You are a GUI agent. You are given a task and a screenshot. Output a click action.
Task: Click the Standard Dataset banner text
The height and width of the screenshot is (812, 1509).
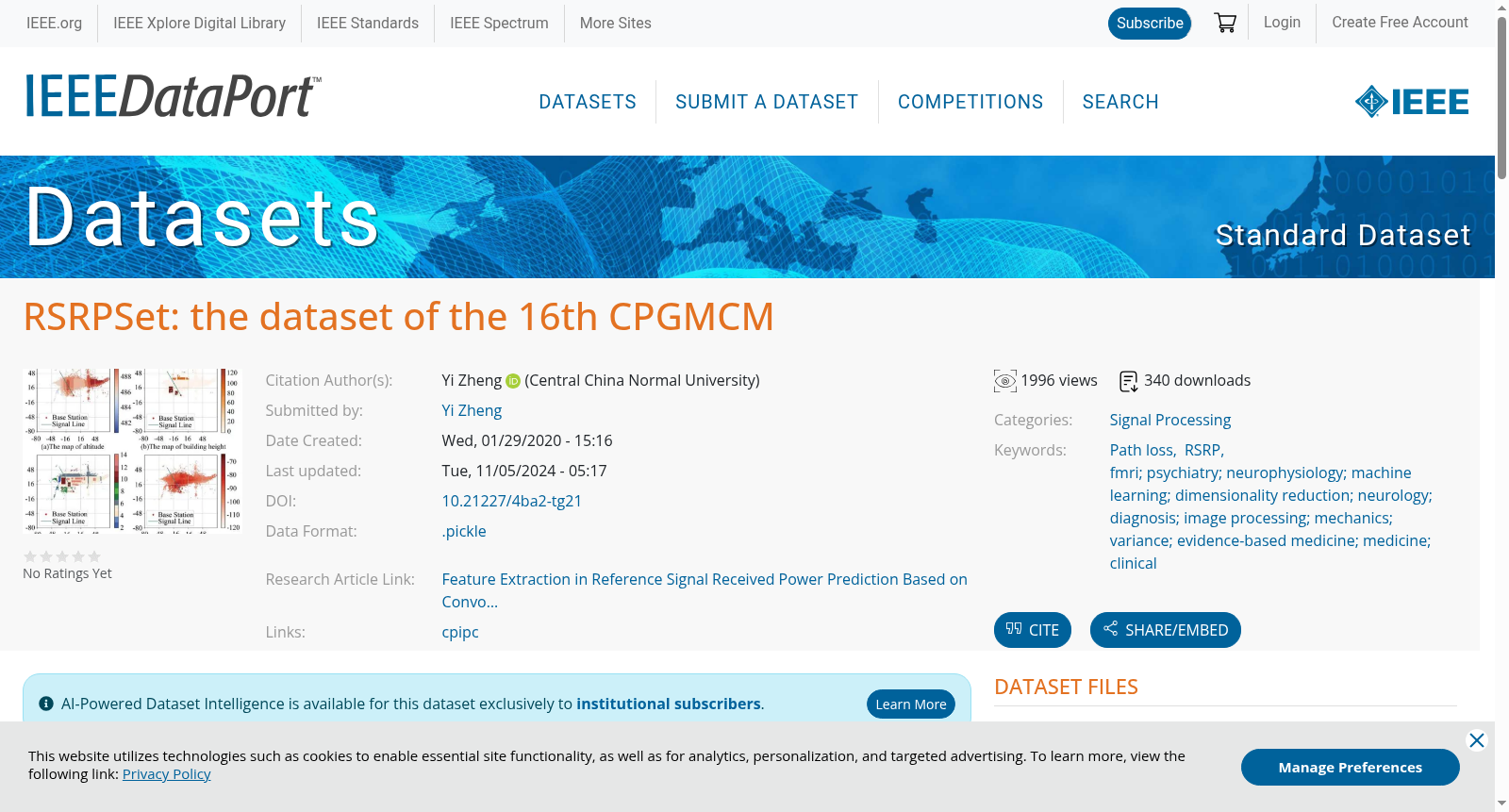point(1343,235)
